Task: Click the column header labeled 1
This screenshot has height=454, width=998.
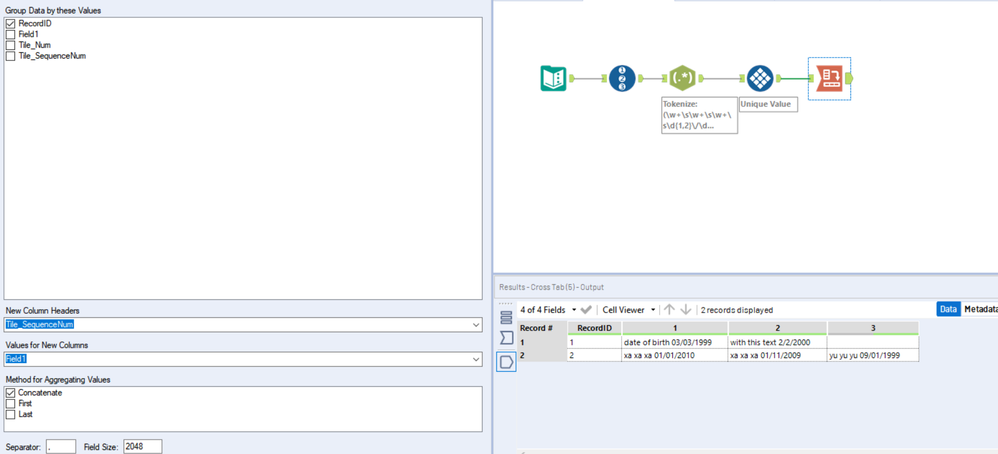Action: 675,329
